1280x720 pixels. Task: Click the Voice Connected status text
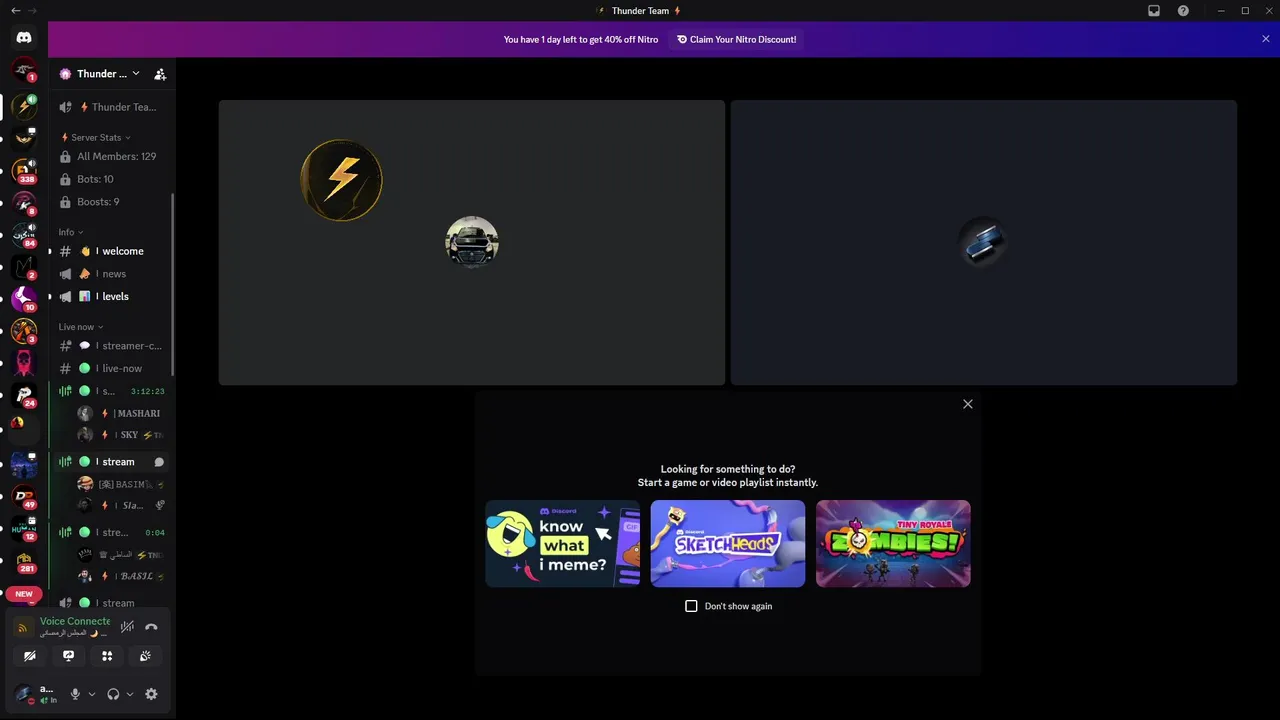[x=75, y=621]
